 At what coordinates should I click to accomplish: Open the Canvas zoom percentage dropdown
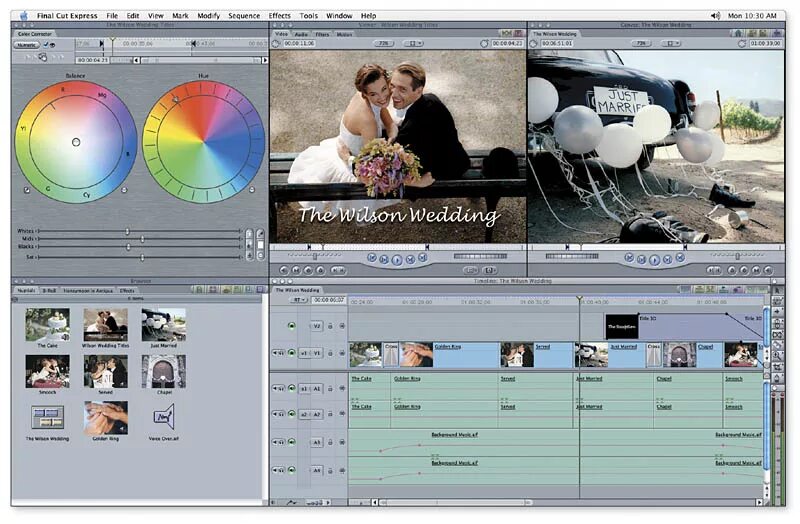click(641, 44)
